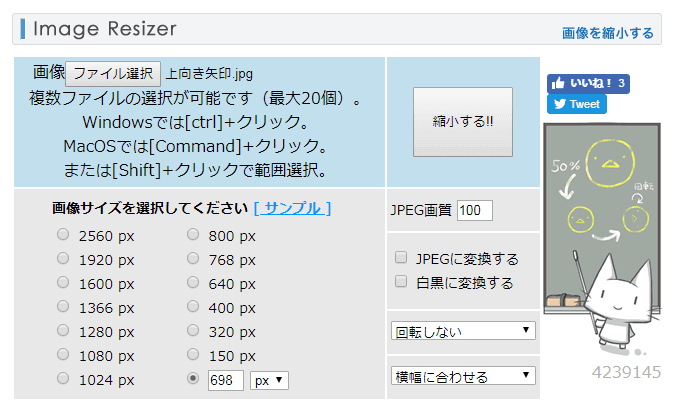Open the 回転しない rotation dropdown
The width and height of the screenshot is (675, 411).
tap(463, 331)
